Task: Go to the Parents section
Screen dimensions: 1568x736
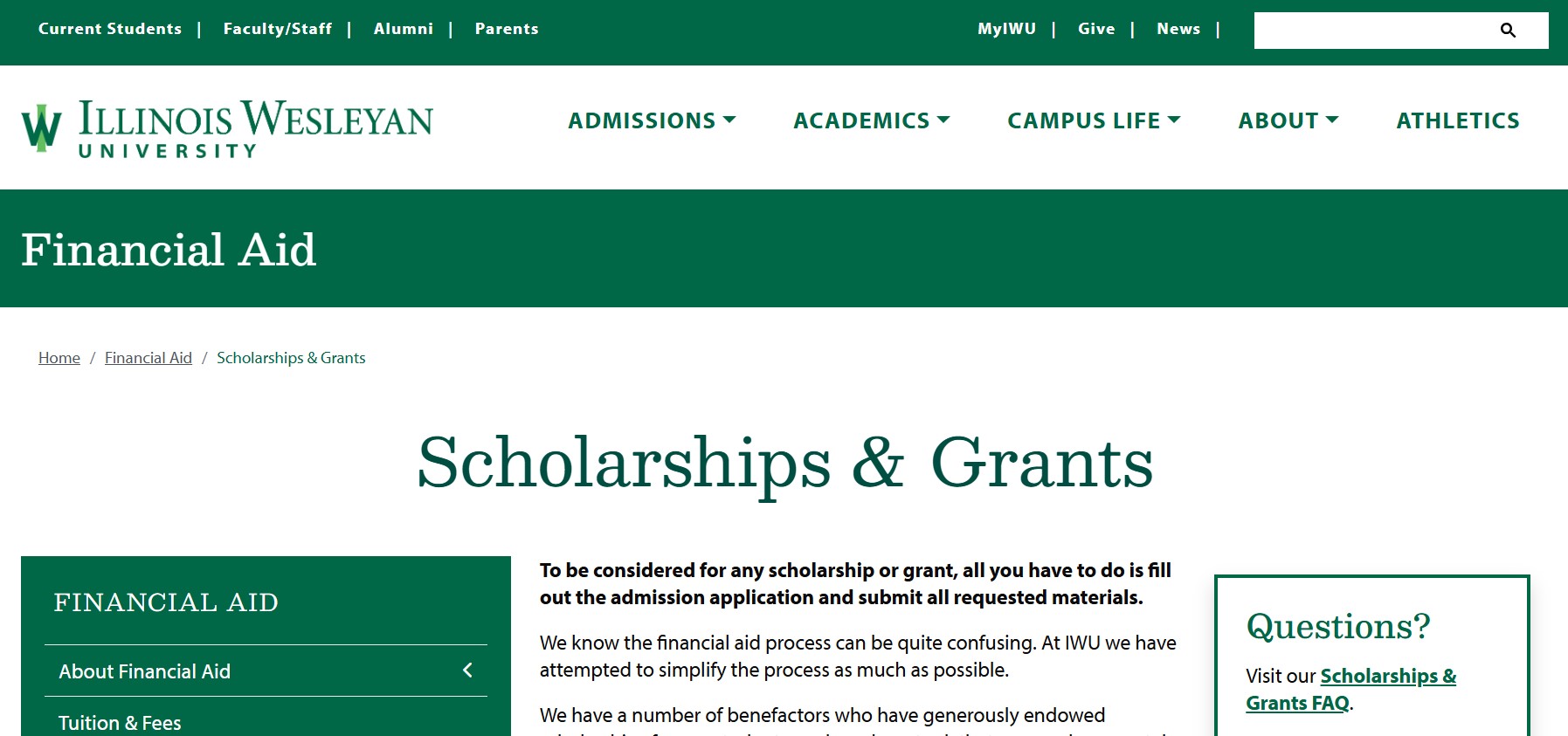Action: (x=507, y=29)
